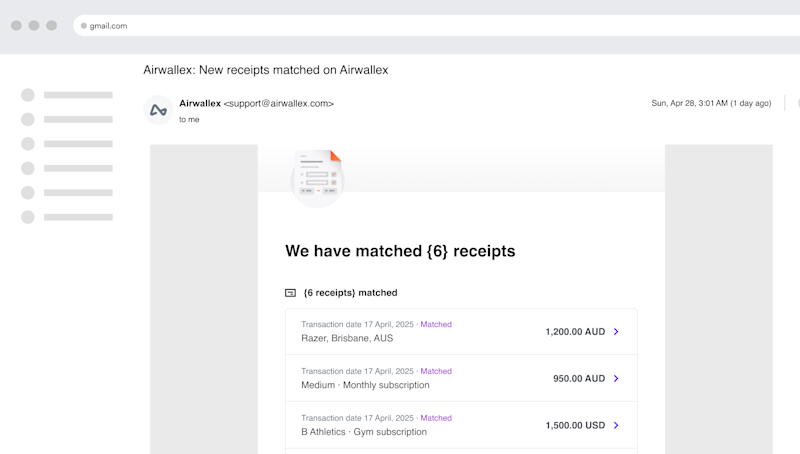Select the Medium Monthly subscription row
This screenshot has width=800, height=454.
click(x=461, y=379)
